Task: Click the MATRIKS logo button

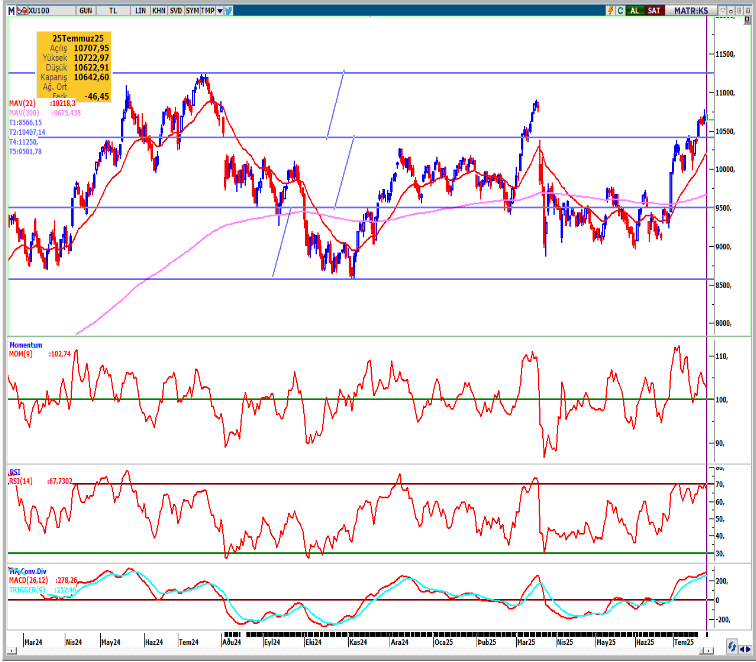Action: click(x=691, y=10)
